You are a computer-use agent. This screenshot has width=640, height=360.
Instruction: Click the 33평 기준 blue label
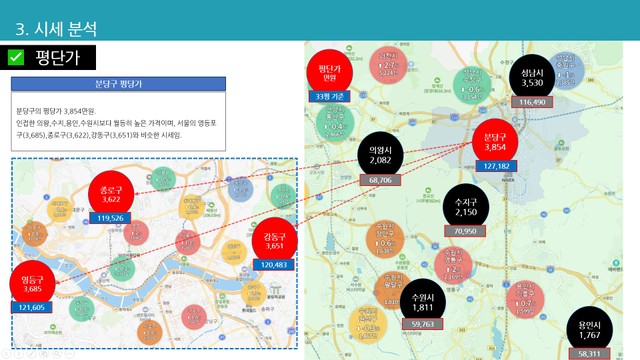coord(330,97)
